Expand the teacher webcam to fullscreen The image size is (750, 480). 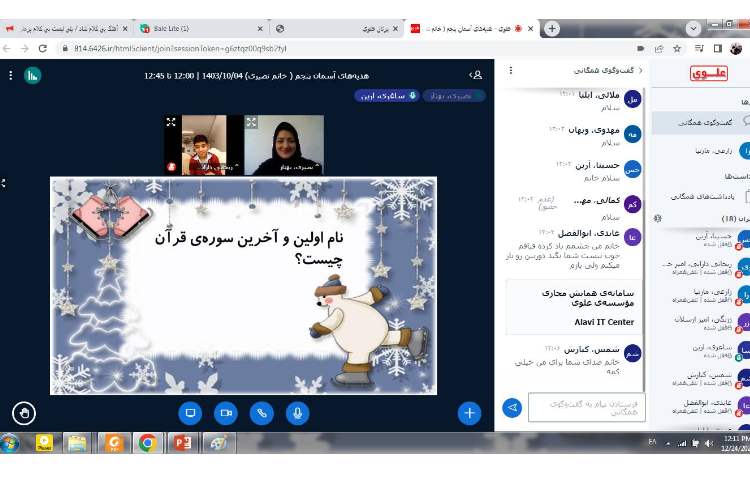(x=252, y=122)
